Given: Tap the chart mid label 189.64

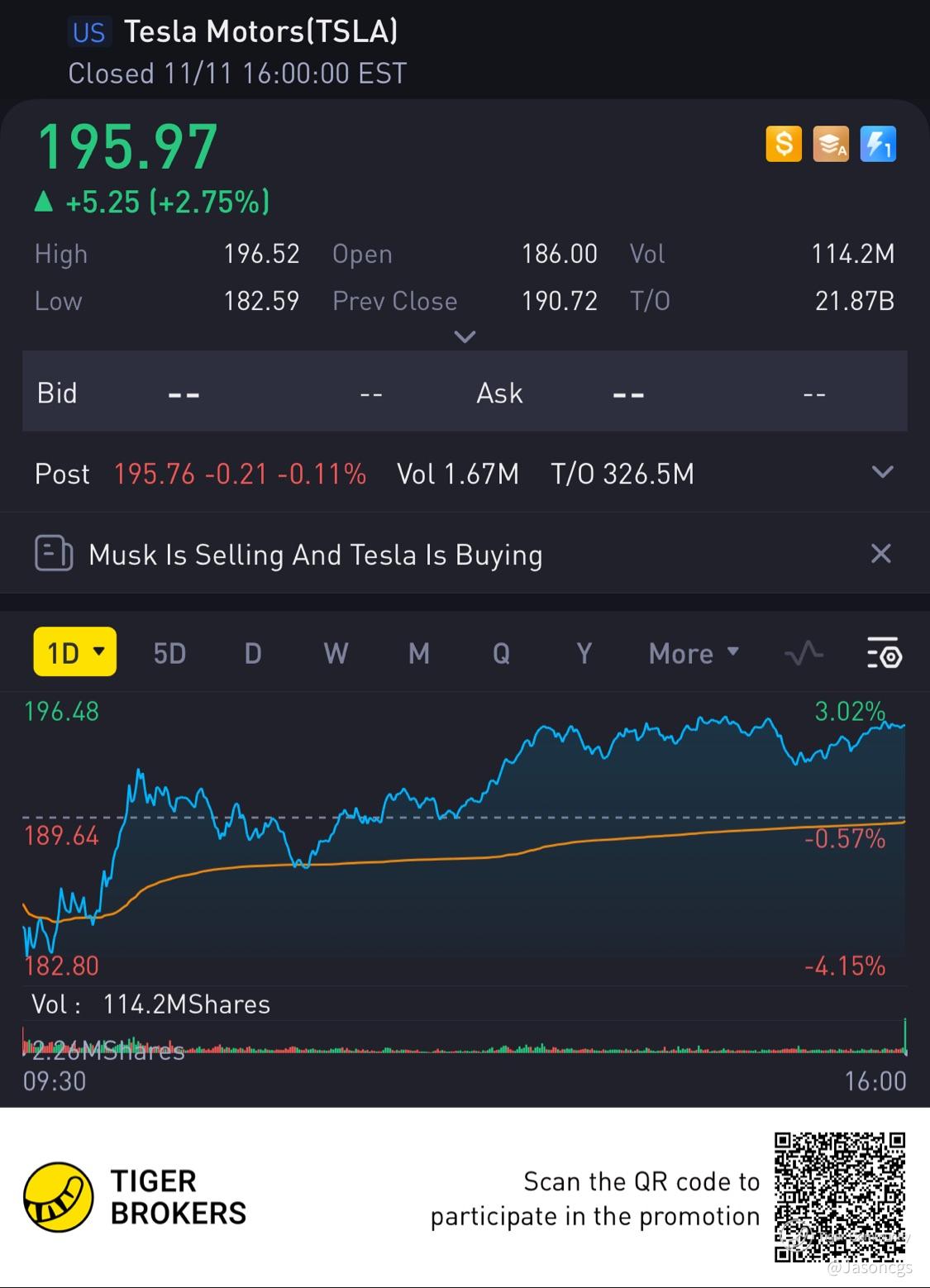Looking at the screenshot, I should click(x=62, y=836).
